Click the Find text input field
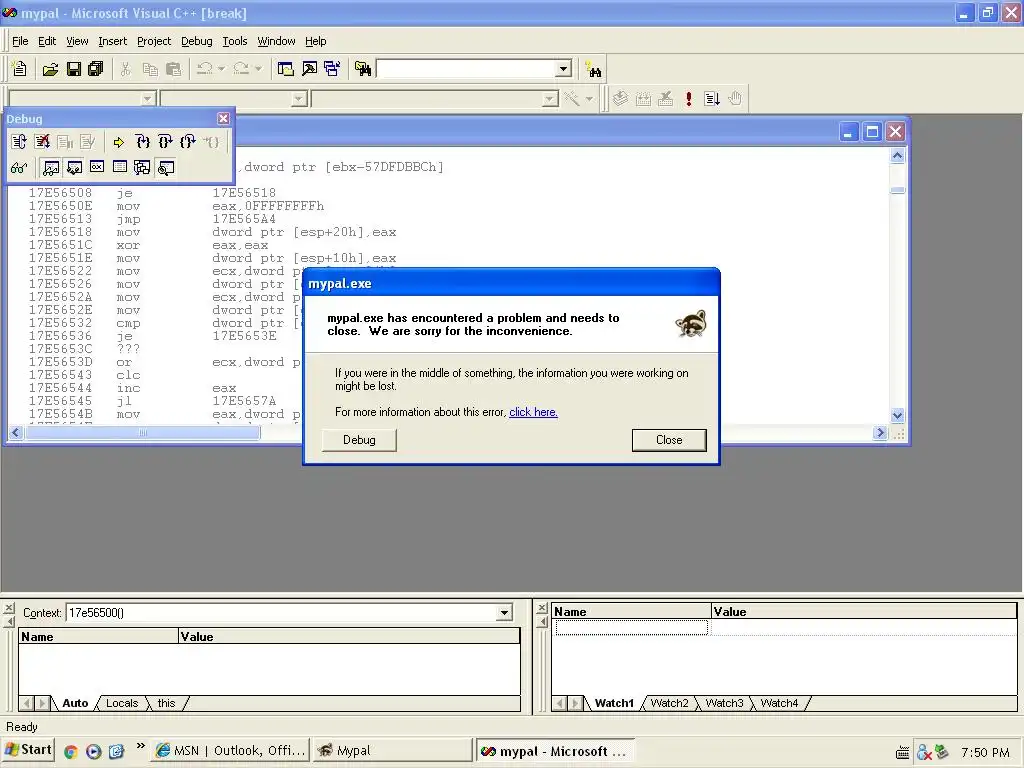This screenshot has height=768, width=1024. point(466,69)
